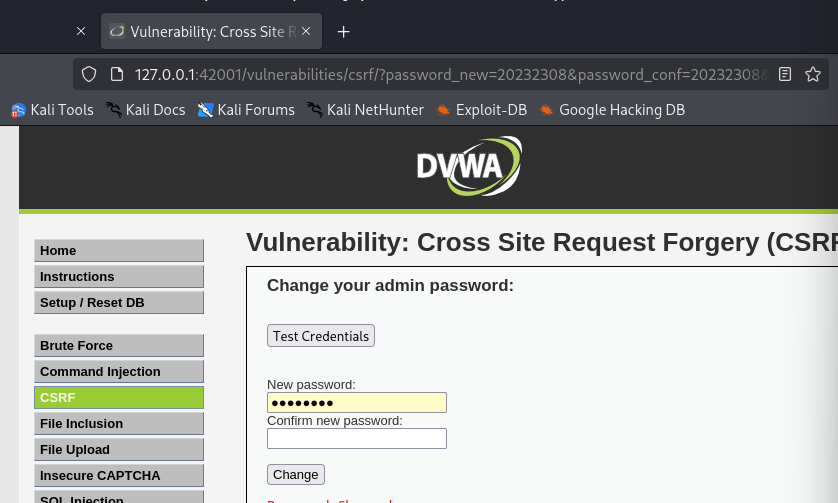The height and width of the screenshot is (503, 838).
Task: Open Exploit-DB bookmark
Action: coord(482,110)
